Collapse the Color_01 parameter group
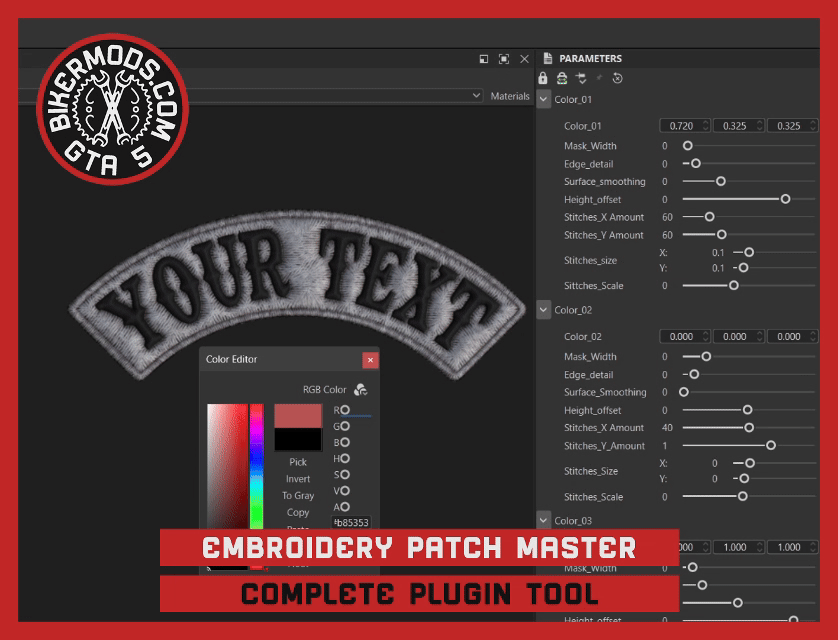838x640 pixels. point(544,99)
